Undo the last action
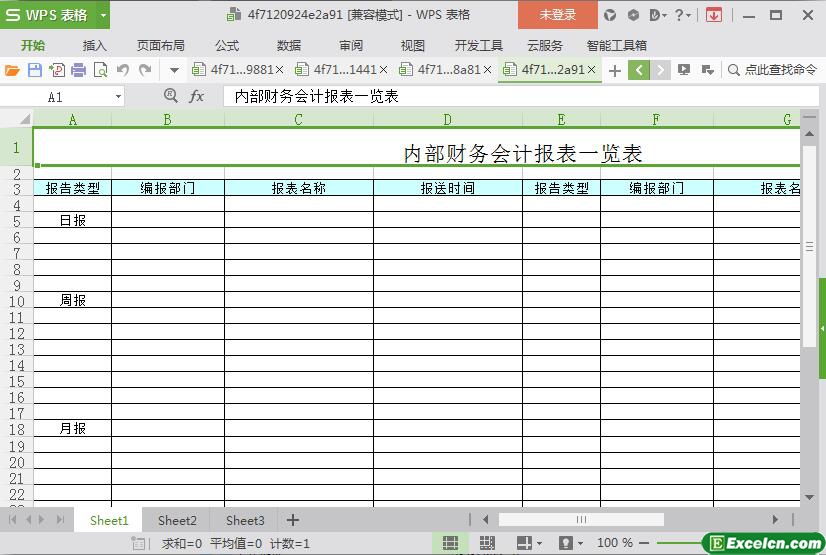 pos(123,70)
